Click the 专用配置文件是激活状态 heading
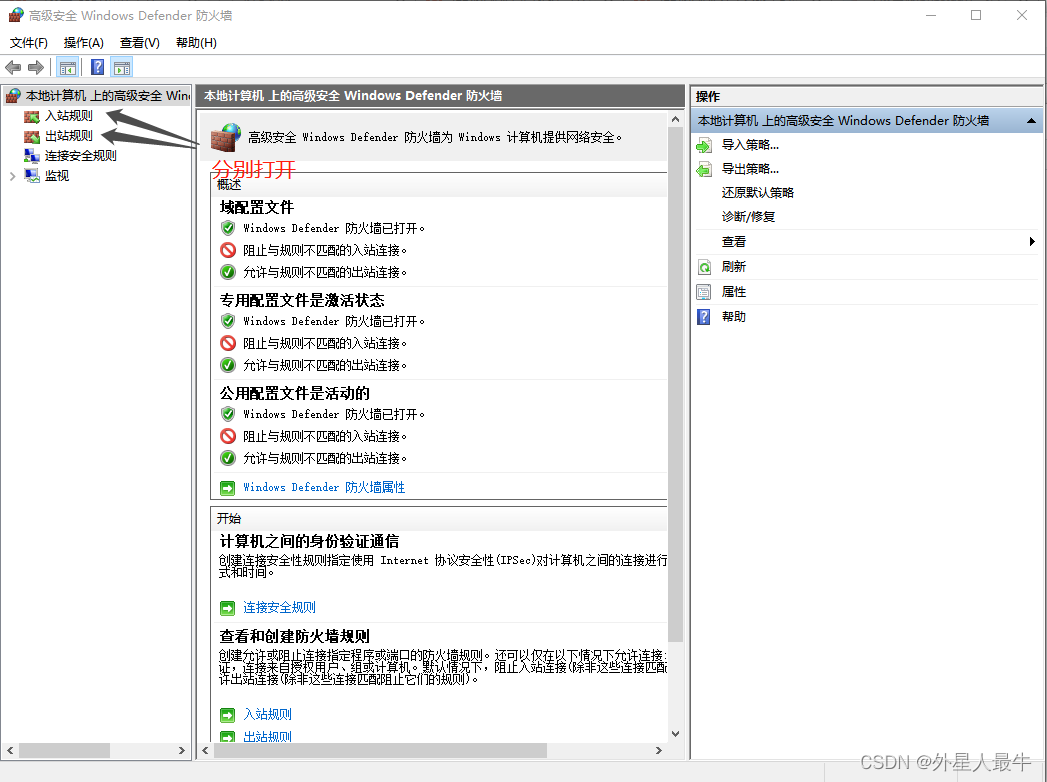This screenshot has width=1047, height=782. [302, 301]
